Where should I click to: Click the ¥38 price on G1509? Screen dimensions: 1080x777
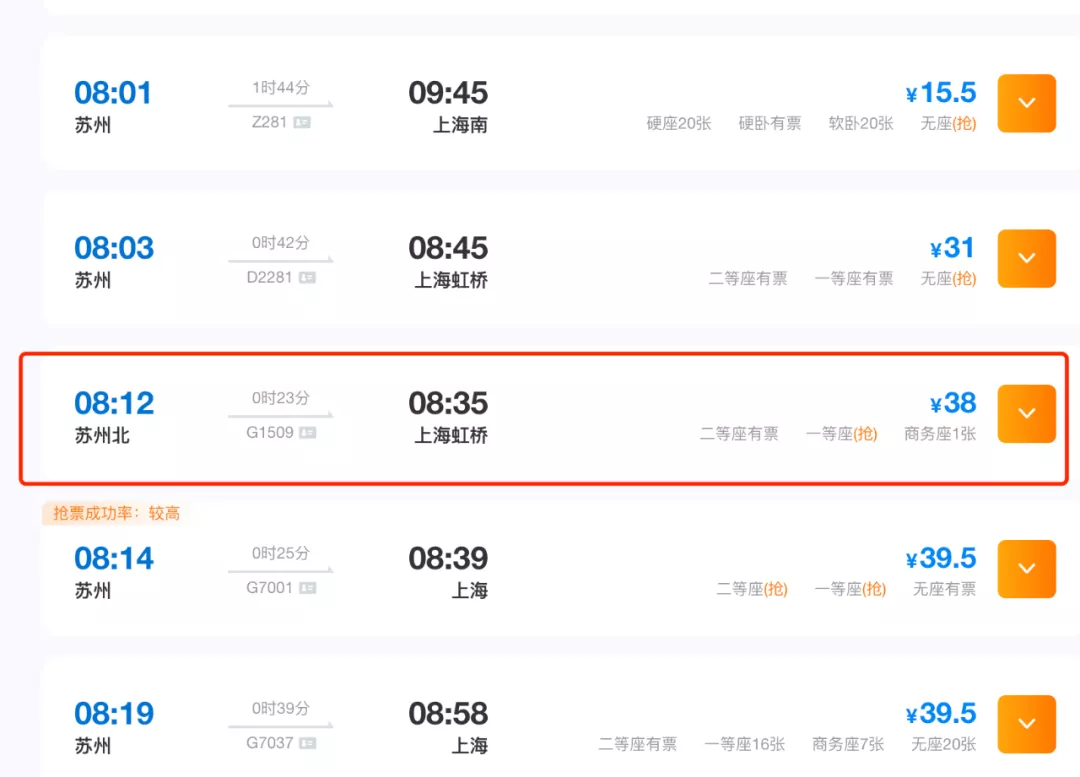tap(952, 403)
